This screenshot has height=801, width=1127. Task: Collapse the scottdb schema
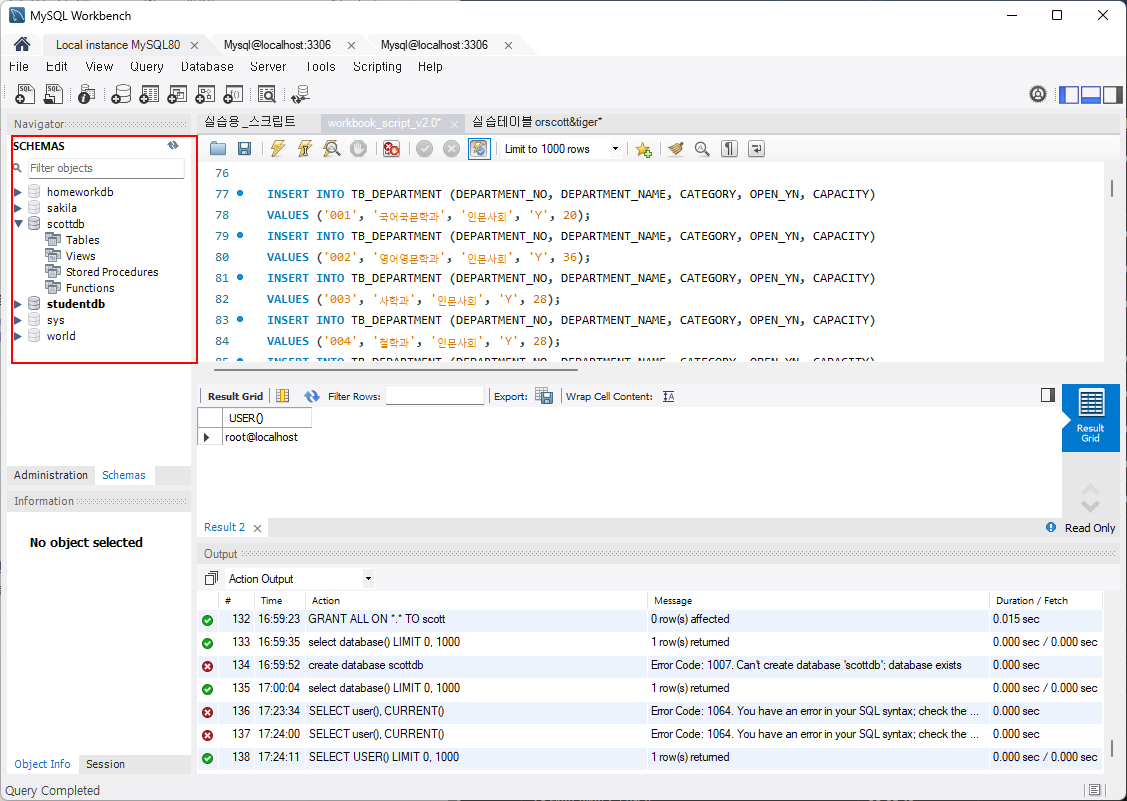[18, 224]
